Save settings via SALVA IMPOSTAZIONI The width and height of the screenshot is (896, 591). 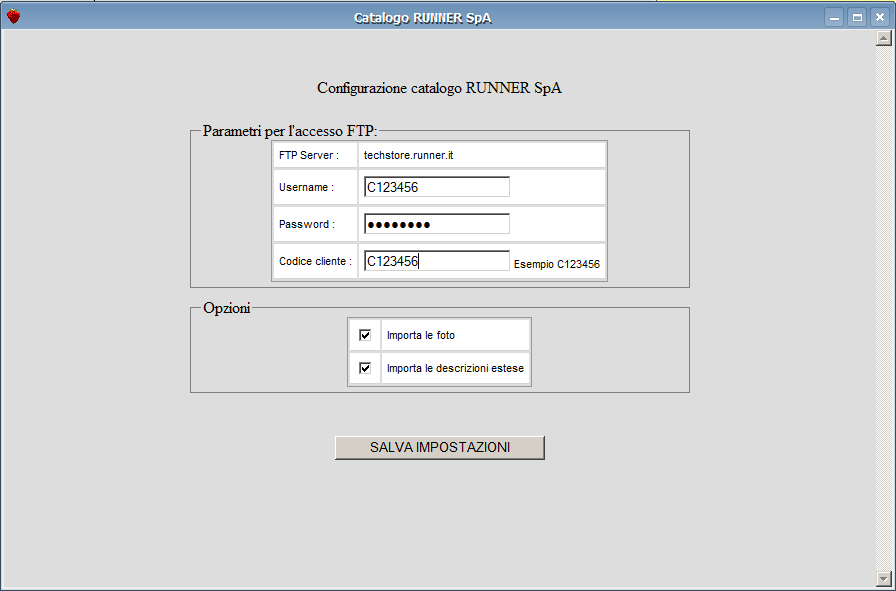click(x=440, y=447)
